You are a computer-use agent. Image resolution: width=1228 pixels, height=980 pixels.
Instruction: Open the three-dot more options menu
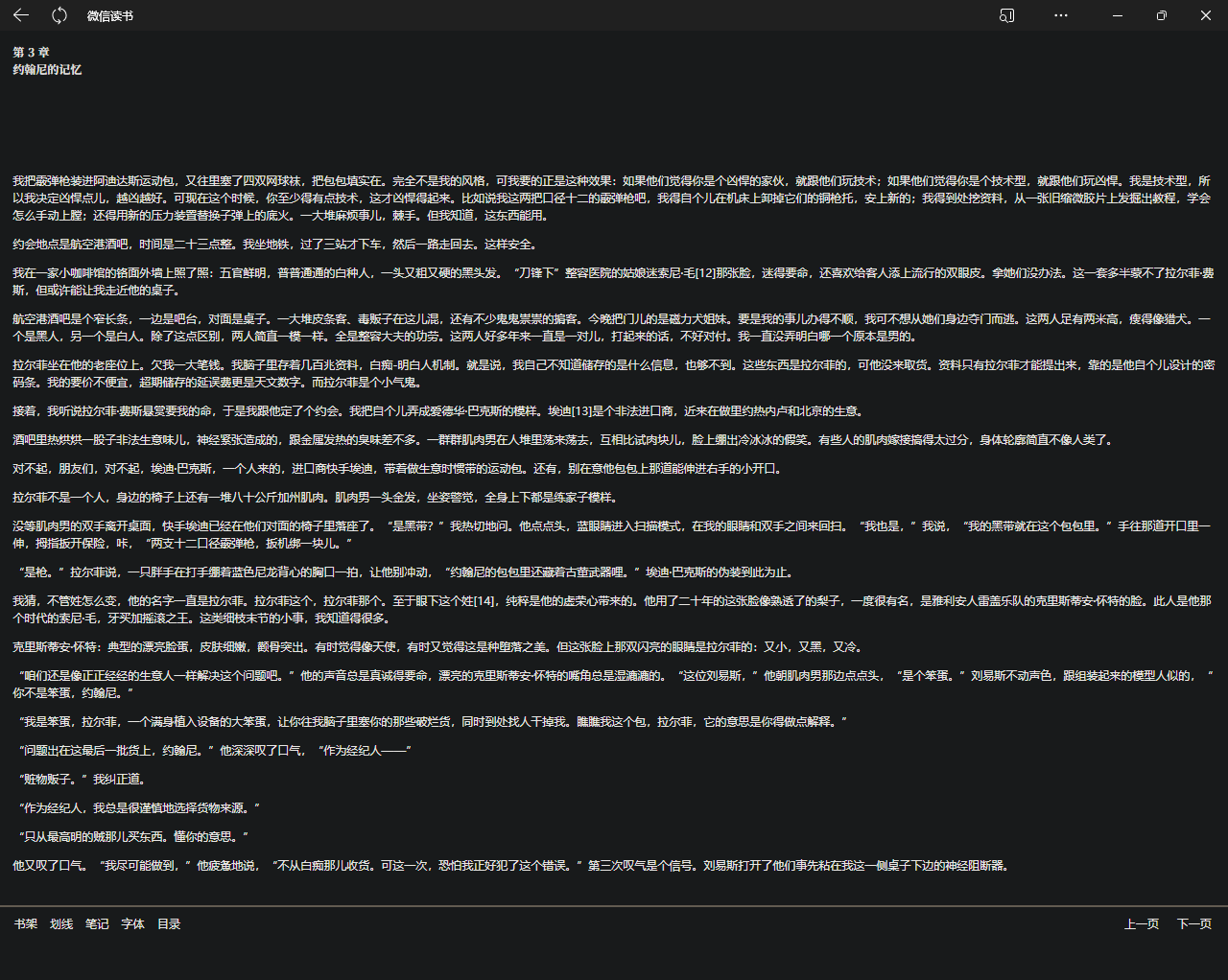(1060, 15)
